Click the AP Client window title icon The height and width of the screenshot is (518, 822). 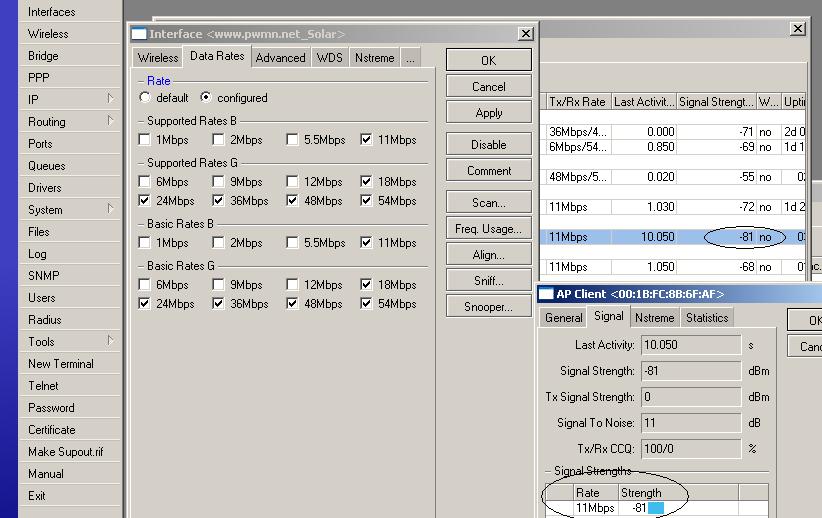[546, 294]
